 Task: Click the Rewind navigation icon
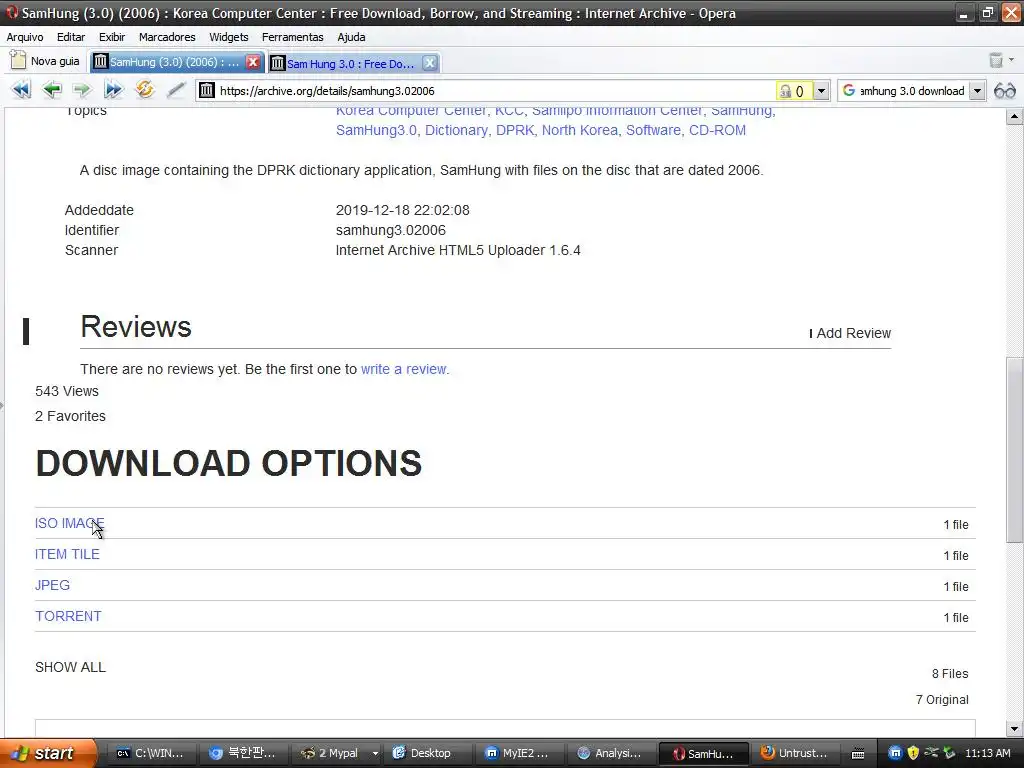point(21,89)
